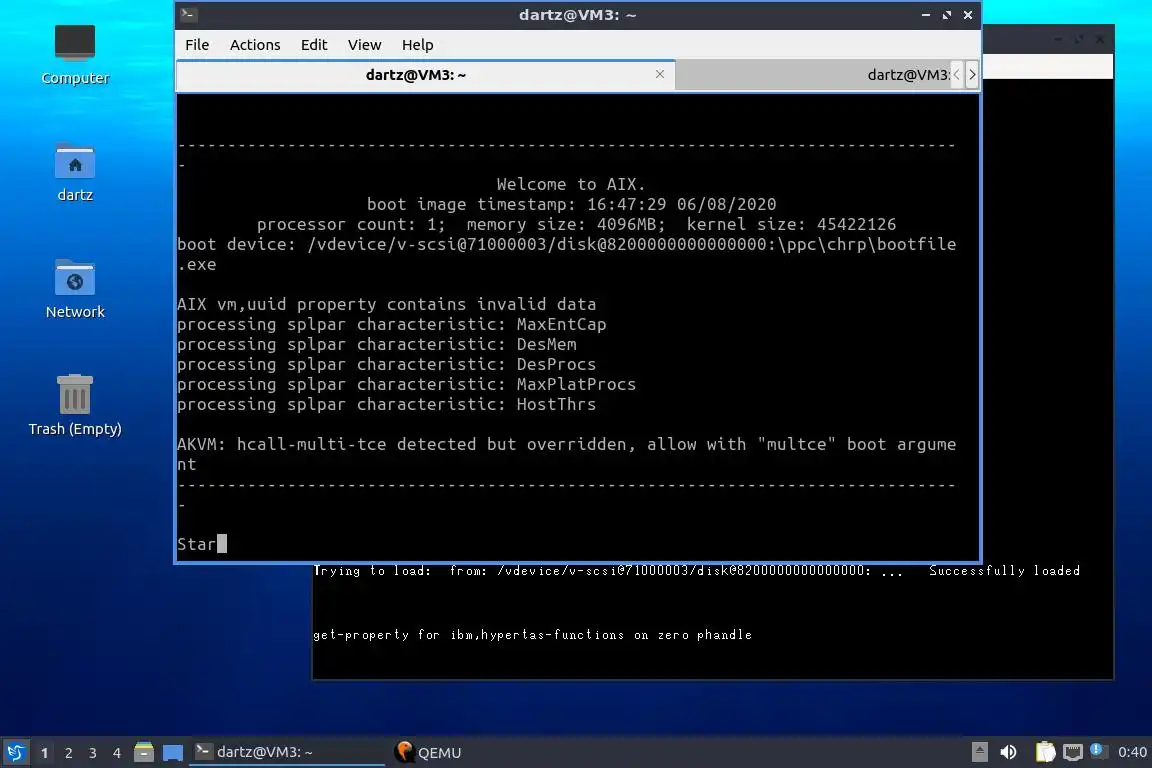Click the terminal icon in the title bar

[x=188, y=14]
